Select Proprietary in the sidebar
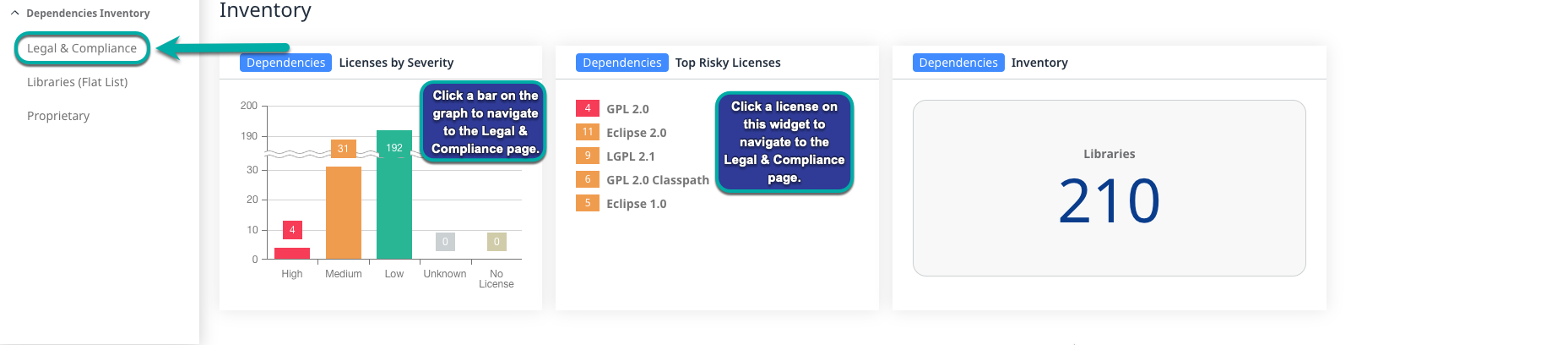Screen dimensions: 1568x345 [58, 116]
